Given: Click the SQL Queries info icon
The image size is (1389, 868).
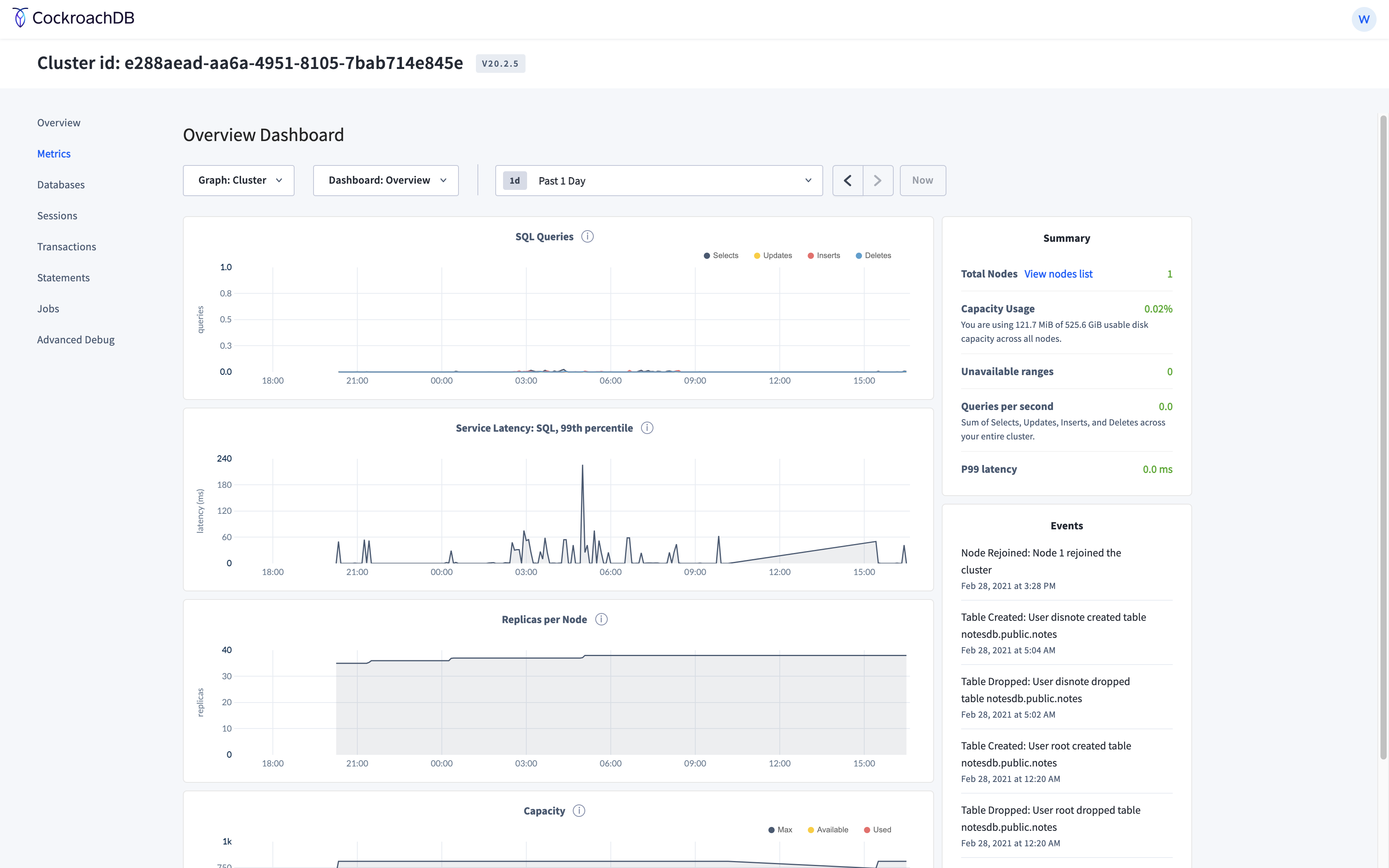Looking at the screenshot, I should (587, 236).
